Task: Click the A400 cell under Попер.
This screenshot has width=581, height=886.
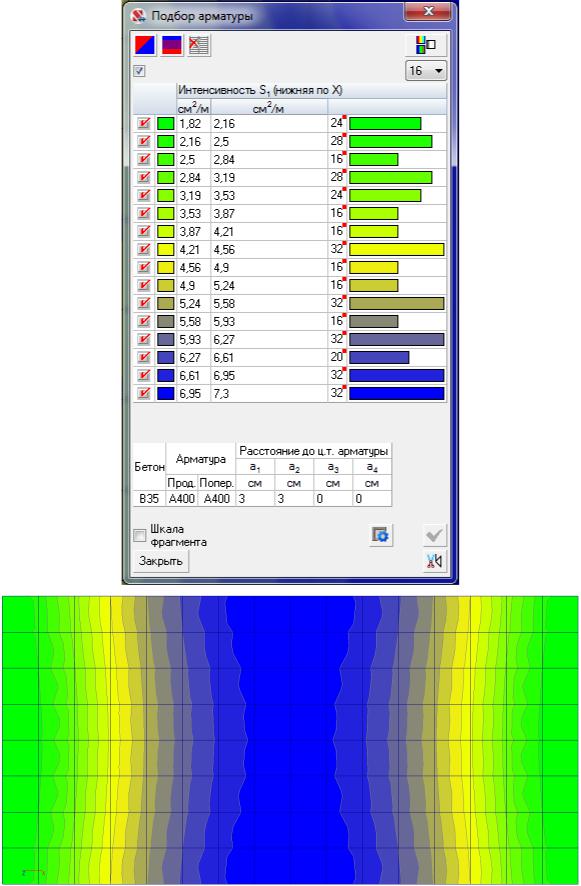Action: click(216, 499)
